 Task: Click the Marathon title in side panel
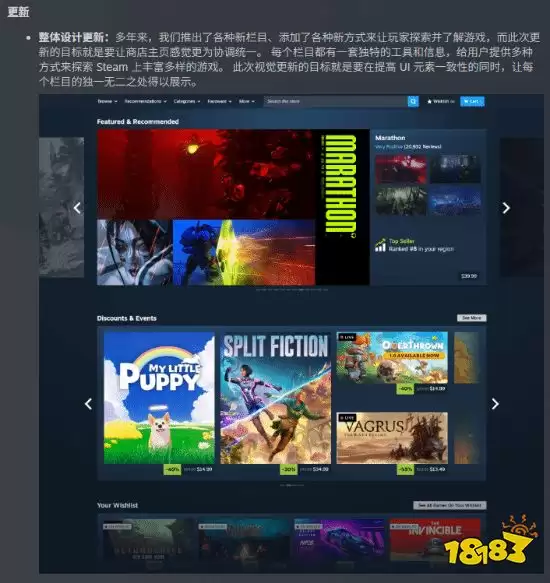tap(390, 138)
